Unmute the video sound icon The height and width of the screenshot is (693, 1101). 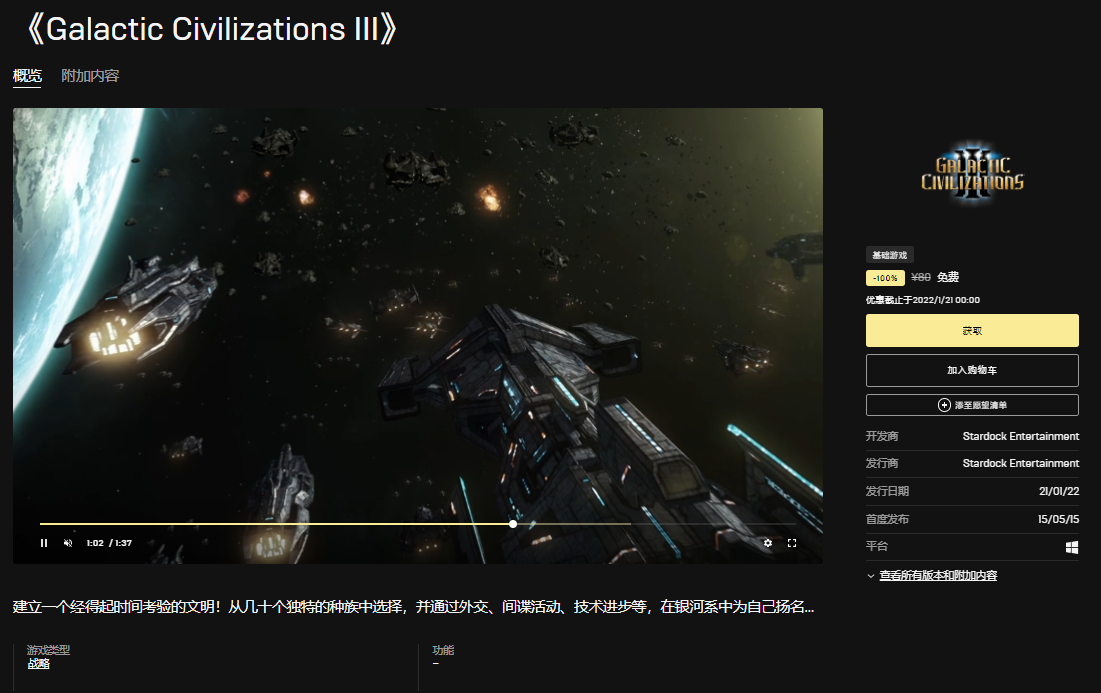(x=68, y=543)
